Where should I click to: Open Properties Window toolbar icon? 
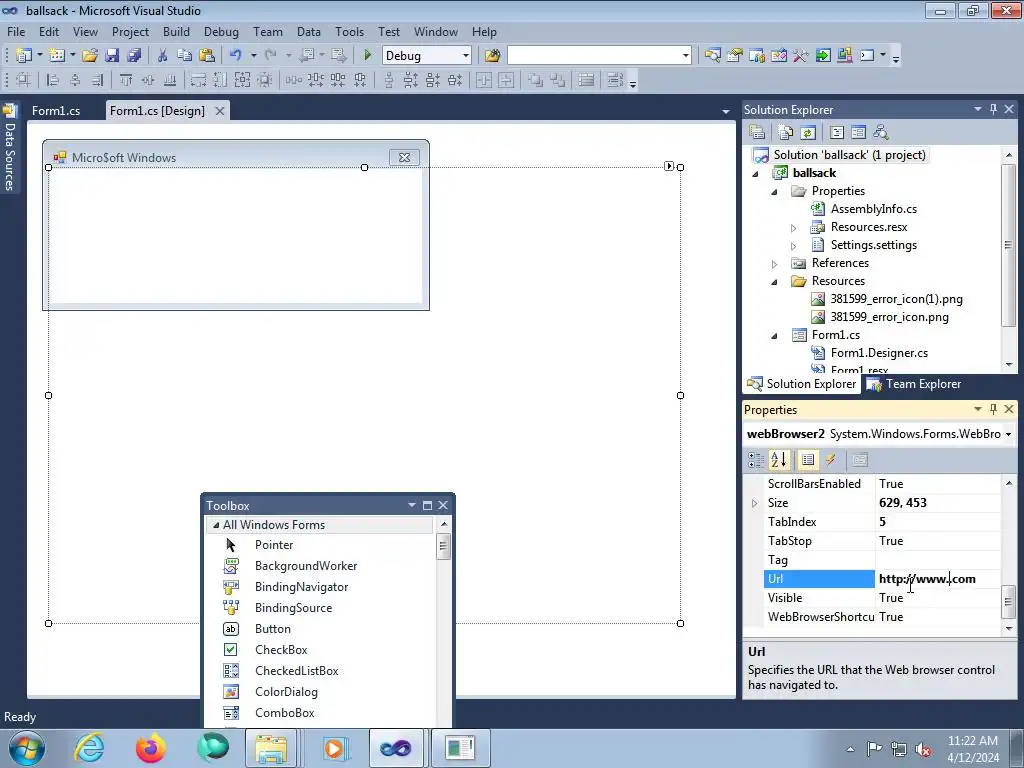(x=735, y=56)
